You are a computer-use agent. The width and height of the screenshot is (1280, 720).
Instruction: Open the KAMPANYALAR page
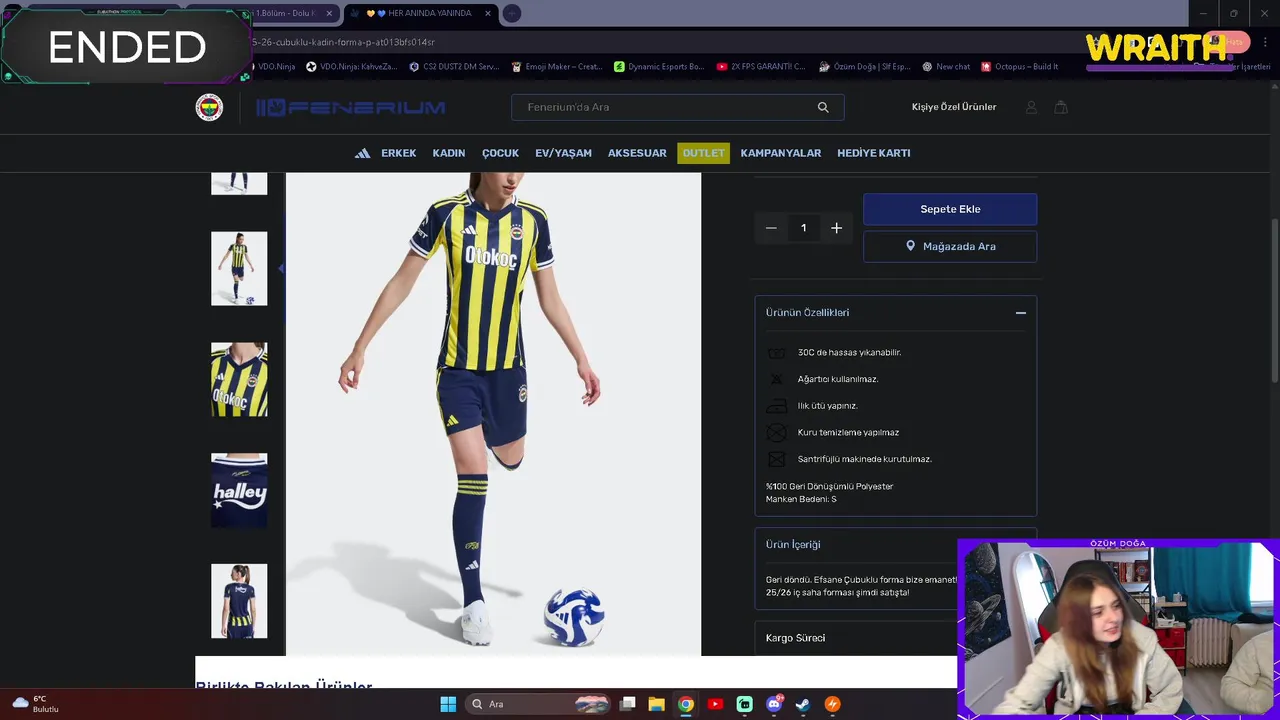(x=781, y=153)
